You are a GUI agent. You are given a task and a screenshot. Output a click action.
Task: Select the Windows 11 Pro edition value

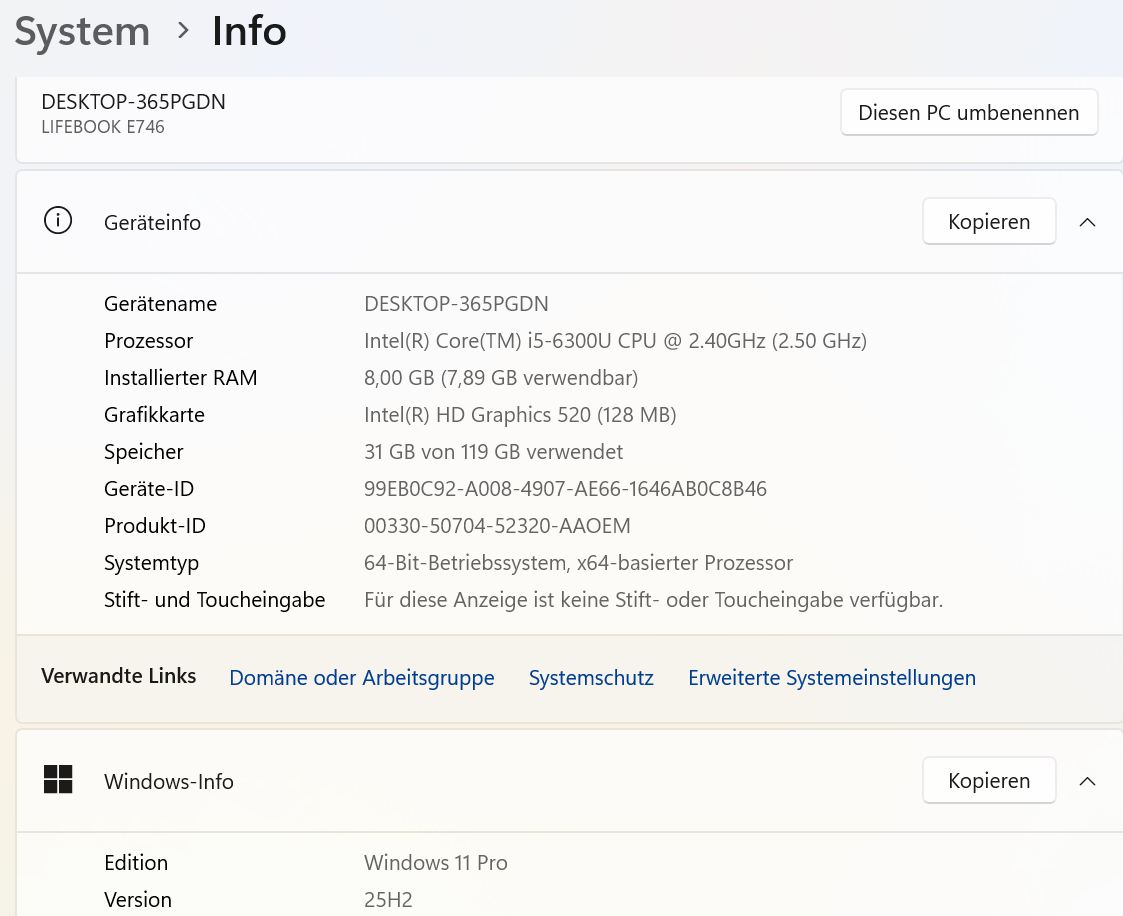coord(435,862)
